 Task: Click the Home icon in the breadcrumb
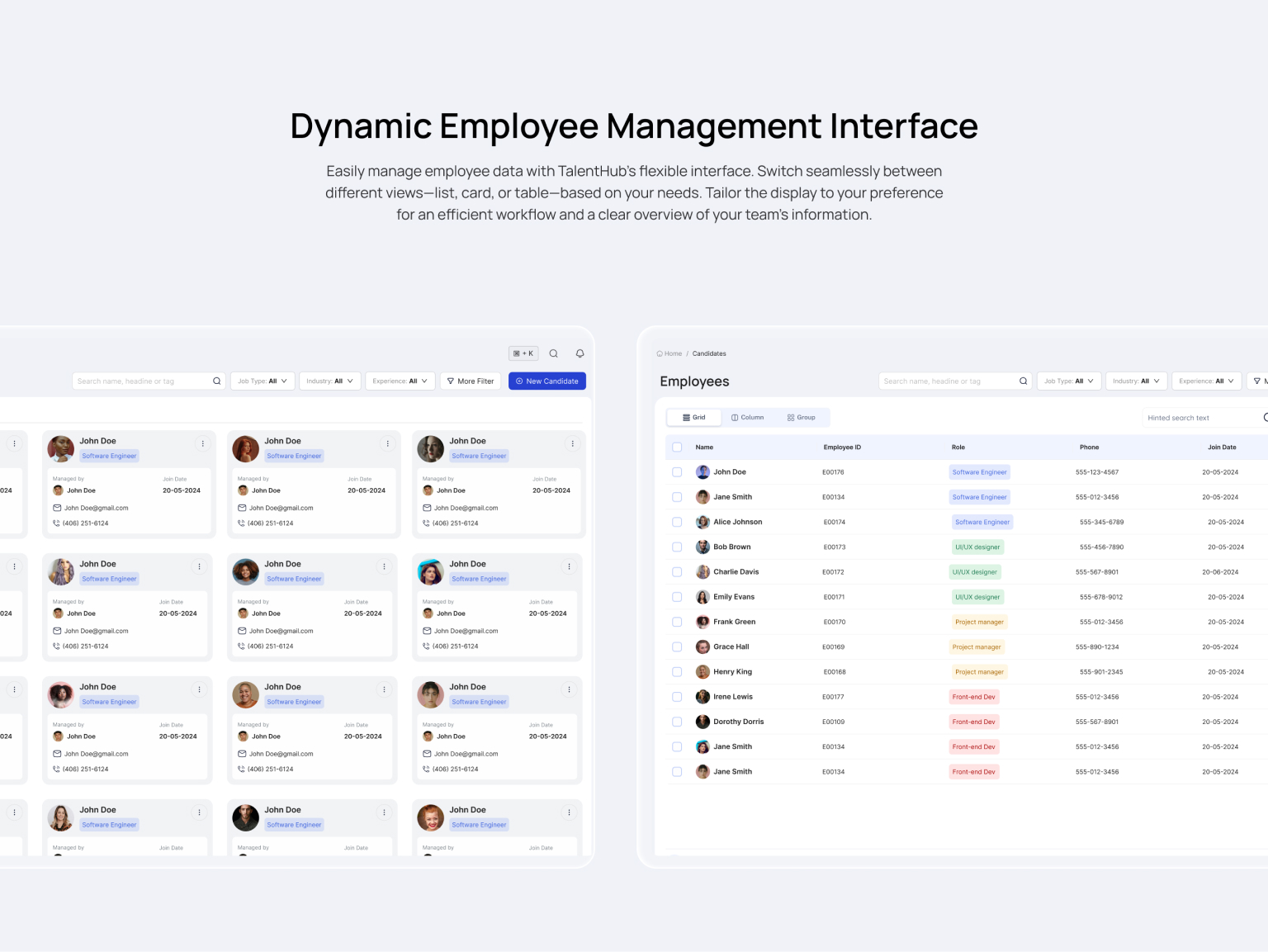click(660, 353)
